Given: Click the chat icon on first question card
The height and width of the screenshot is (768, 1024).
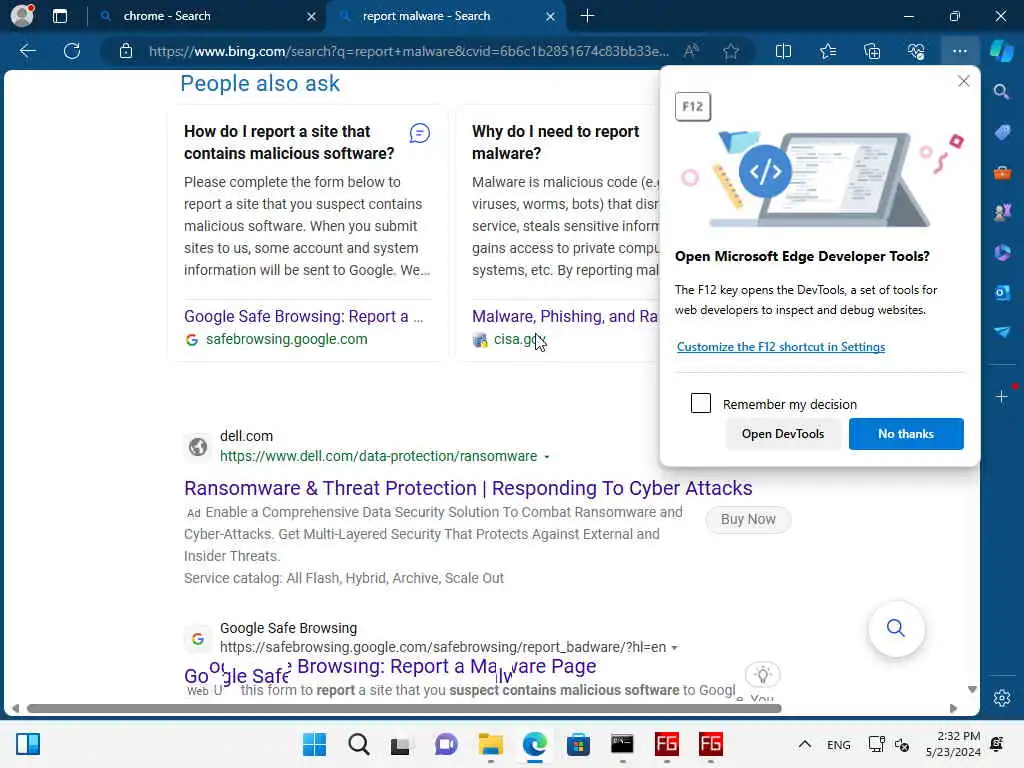Looking at the screenshot, I should pos(420,133).
